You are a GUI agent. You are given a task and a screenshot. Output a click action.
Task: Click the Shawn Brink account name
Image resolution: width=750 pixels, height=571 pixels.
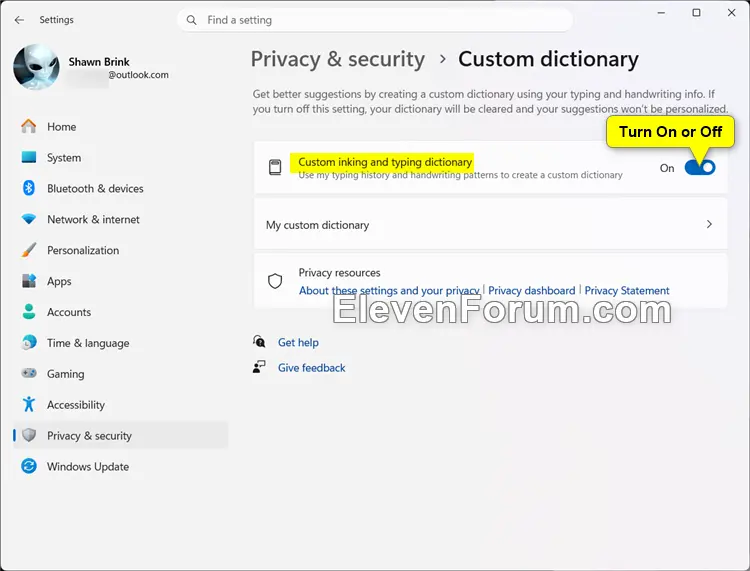point(99,62)
